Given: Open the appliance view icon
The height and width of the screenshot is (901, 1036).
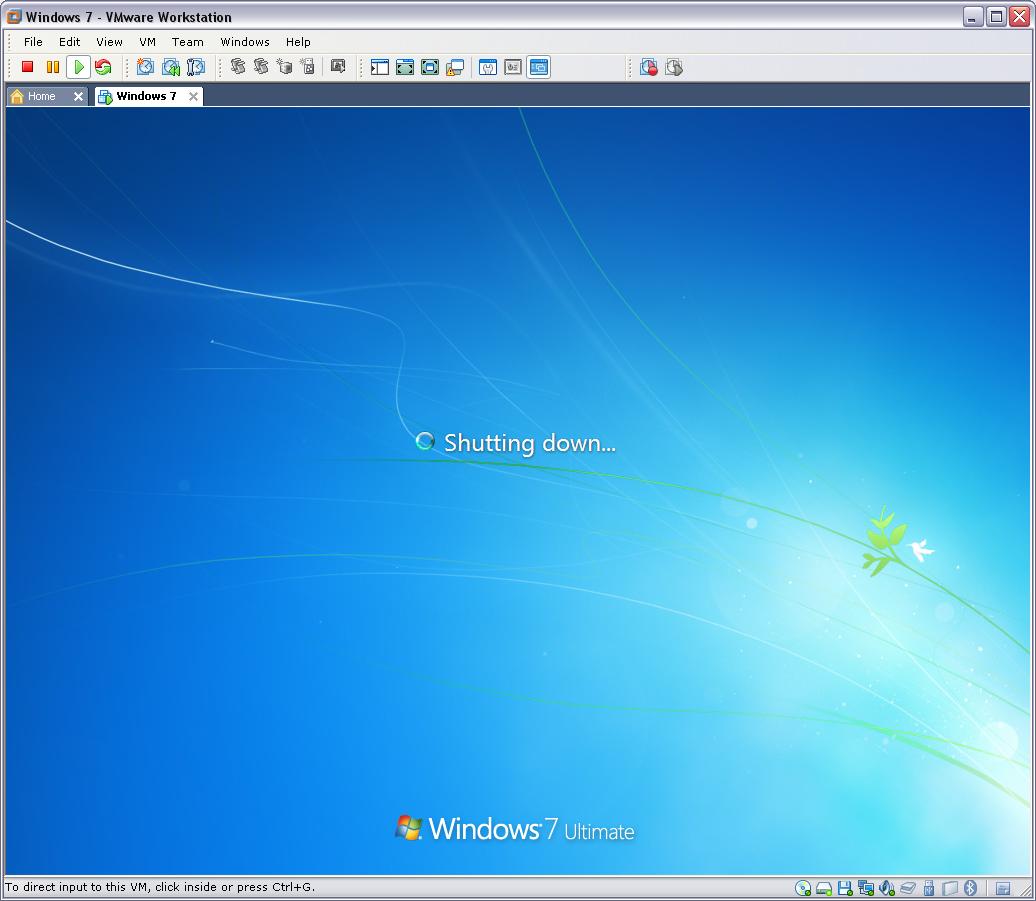Looking at the screenshot, I should click(x=513, y=67).
